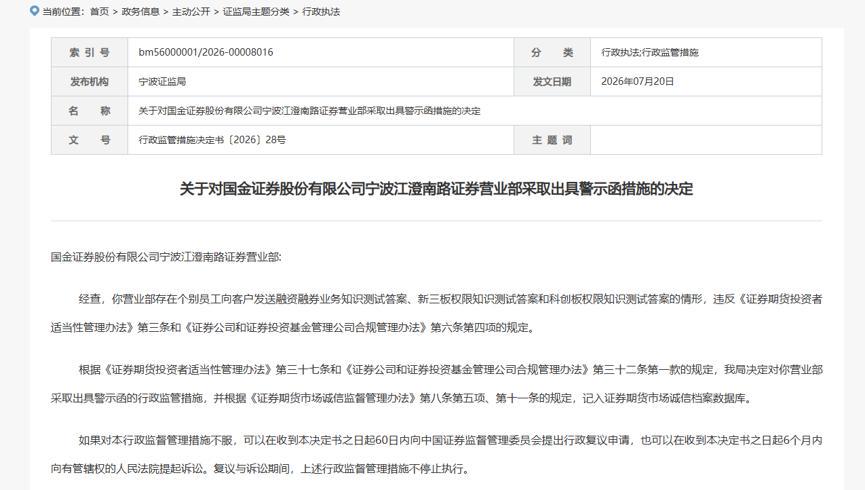
Task: Click the 主题词 label cell
Action: click(552, 140)
